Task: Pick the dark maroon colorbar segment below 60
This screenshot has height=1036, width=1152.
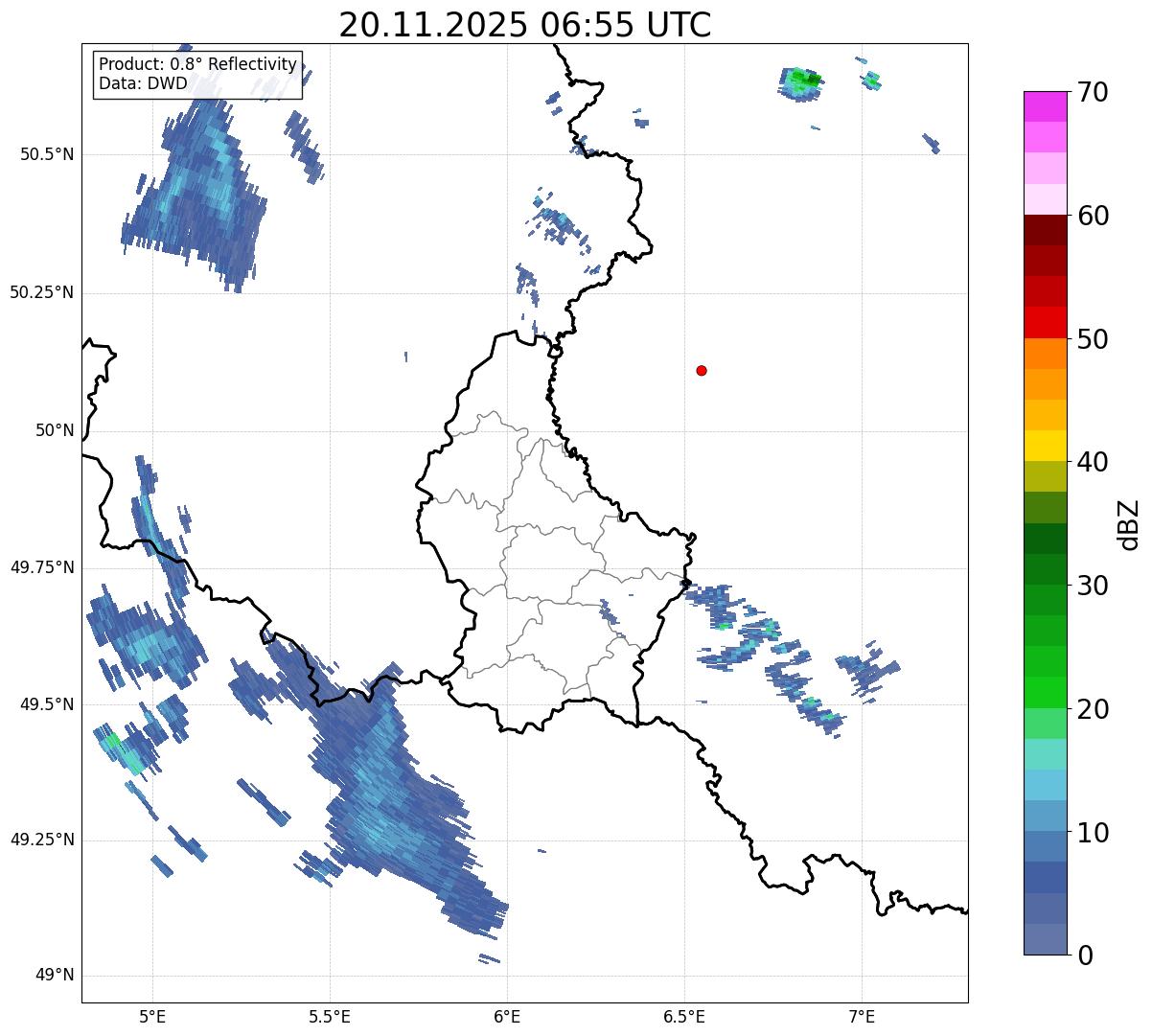Action: tap(1045, 230)
